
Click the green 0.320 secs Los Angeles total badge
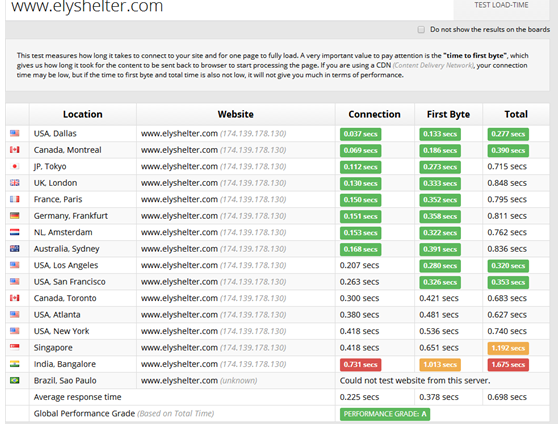[x=508, y=266]
